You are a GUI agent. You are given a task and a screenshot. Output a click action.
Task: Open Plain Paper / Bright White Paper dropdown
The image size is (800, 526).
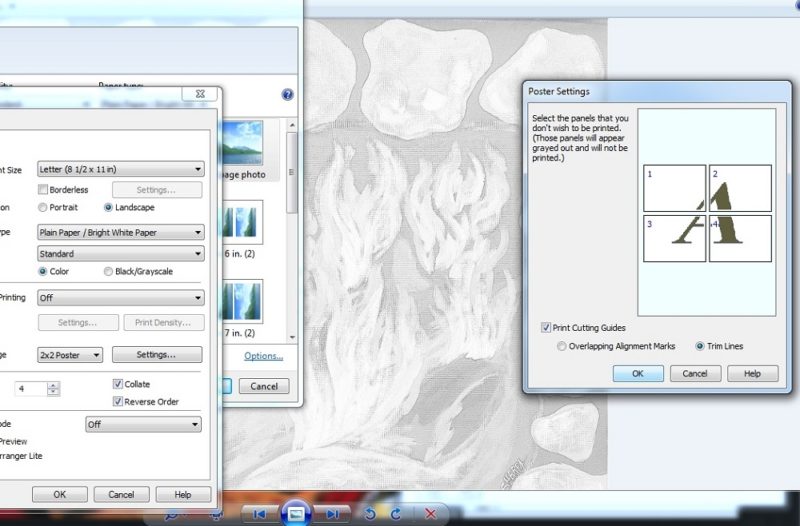(121, 232)
